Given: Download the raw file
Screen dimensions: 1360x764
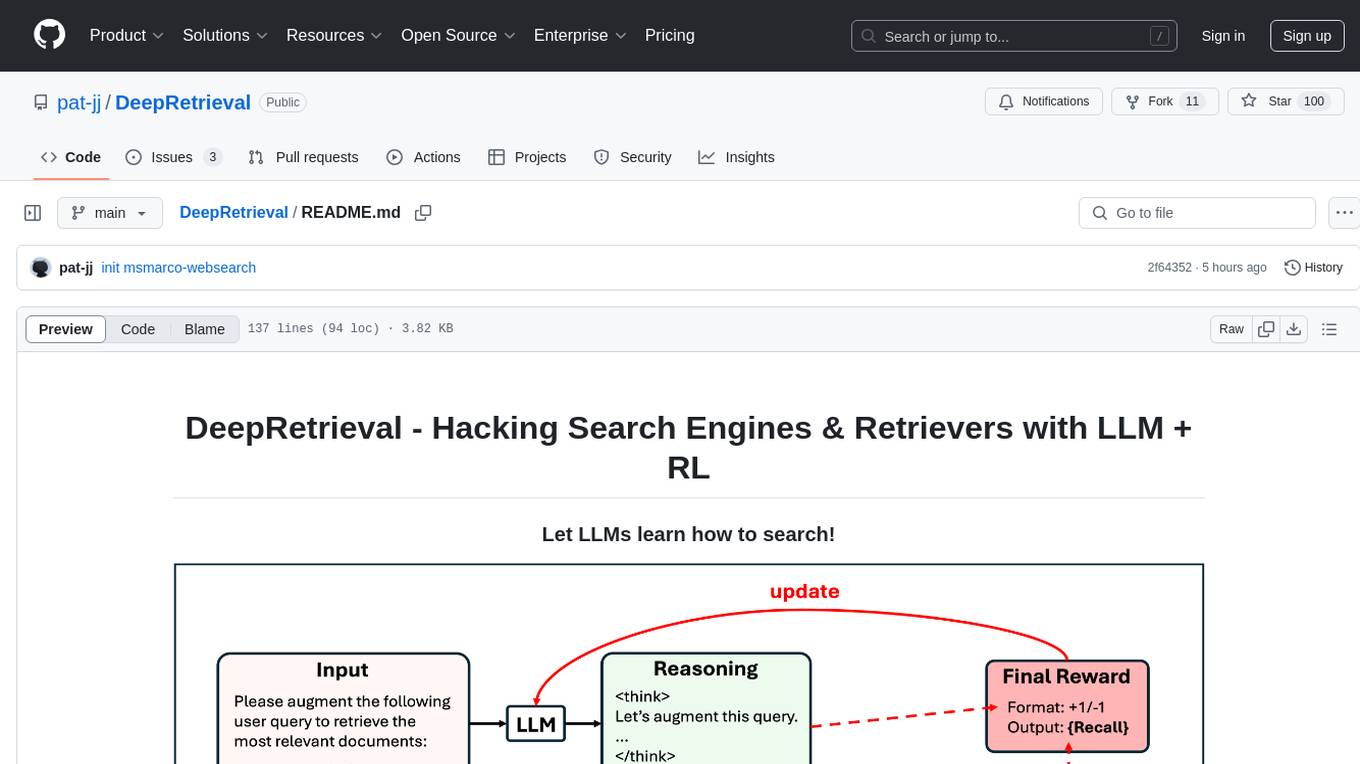Looking at the screenshot, I should 1293,329.
